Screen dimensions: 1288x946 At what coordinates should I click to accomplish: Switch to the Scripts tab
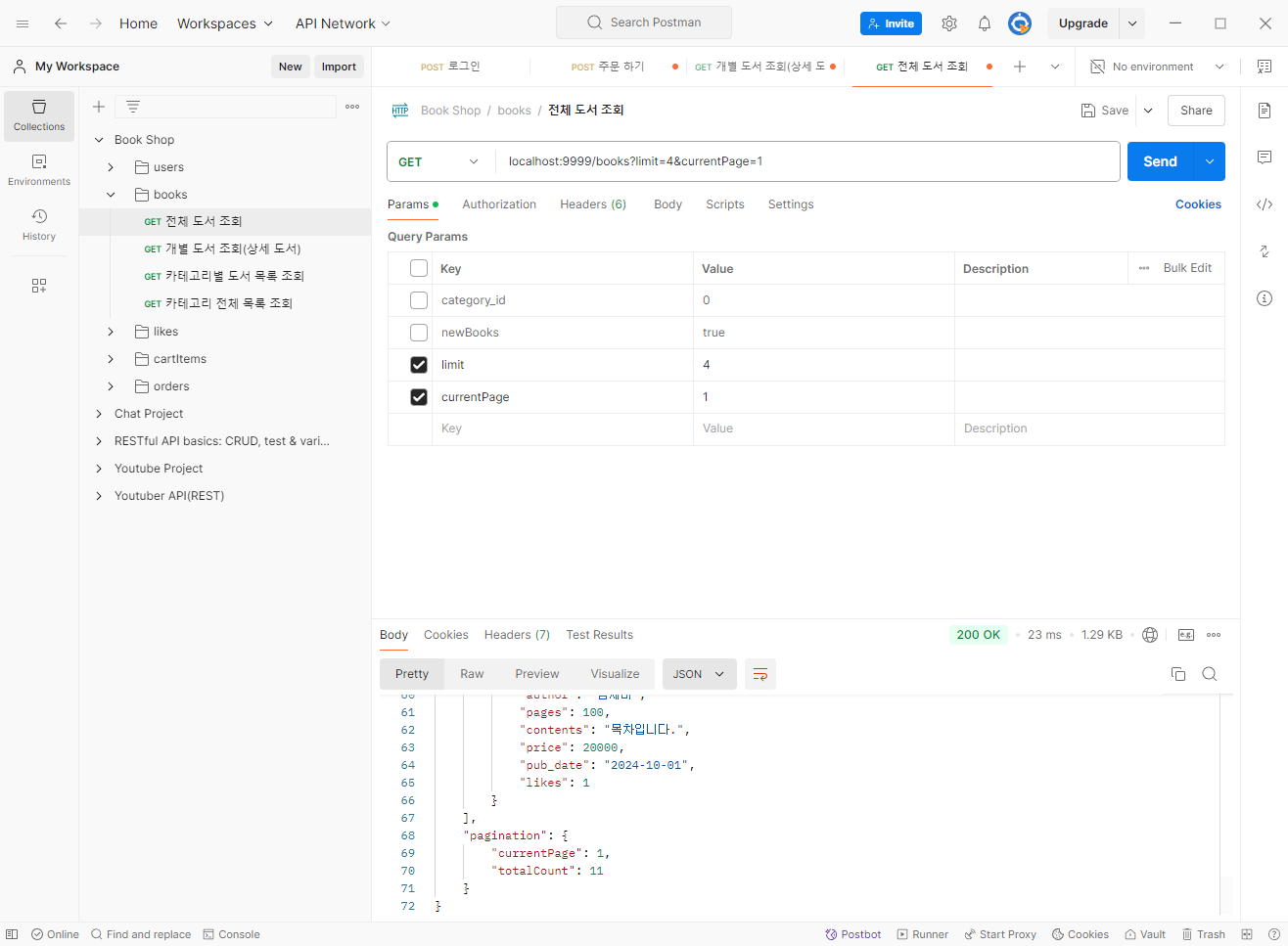(x=725, y=204)
